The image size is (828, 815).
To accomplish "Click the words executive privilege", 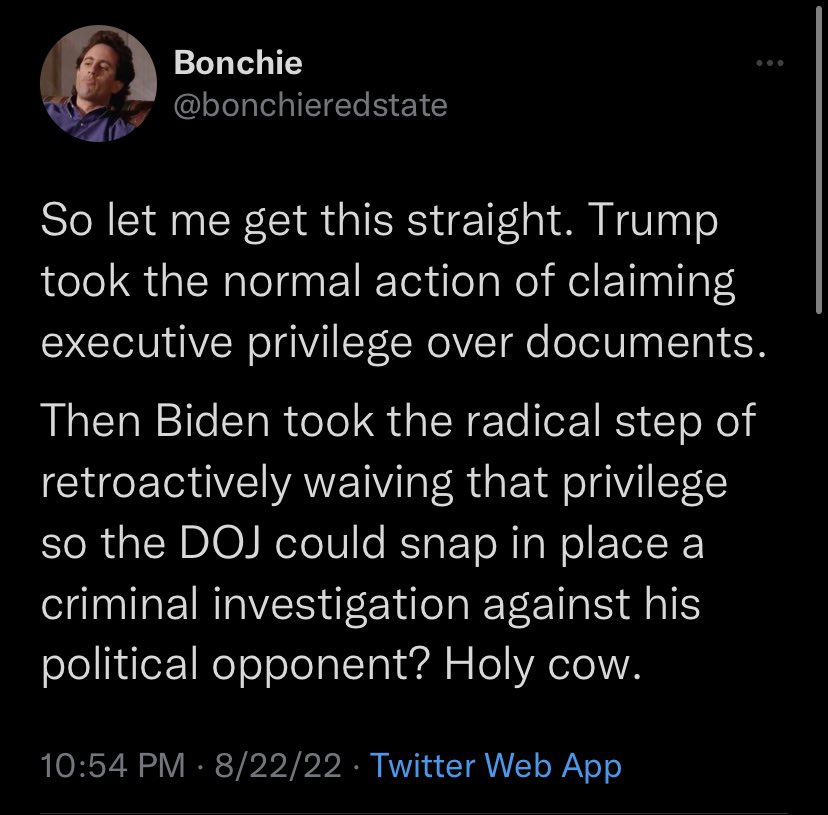I will pos(227,344).
